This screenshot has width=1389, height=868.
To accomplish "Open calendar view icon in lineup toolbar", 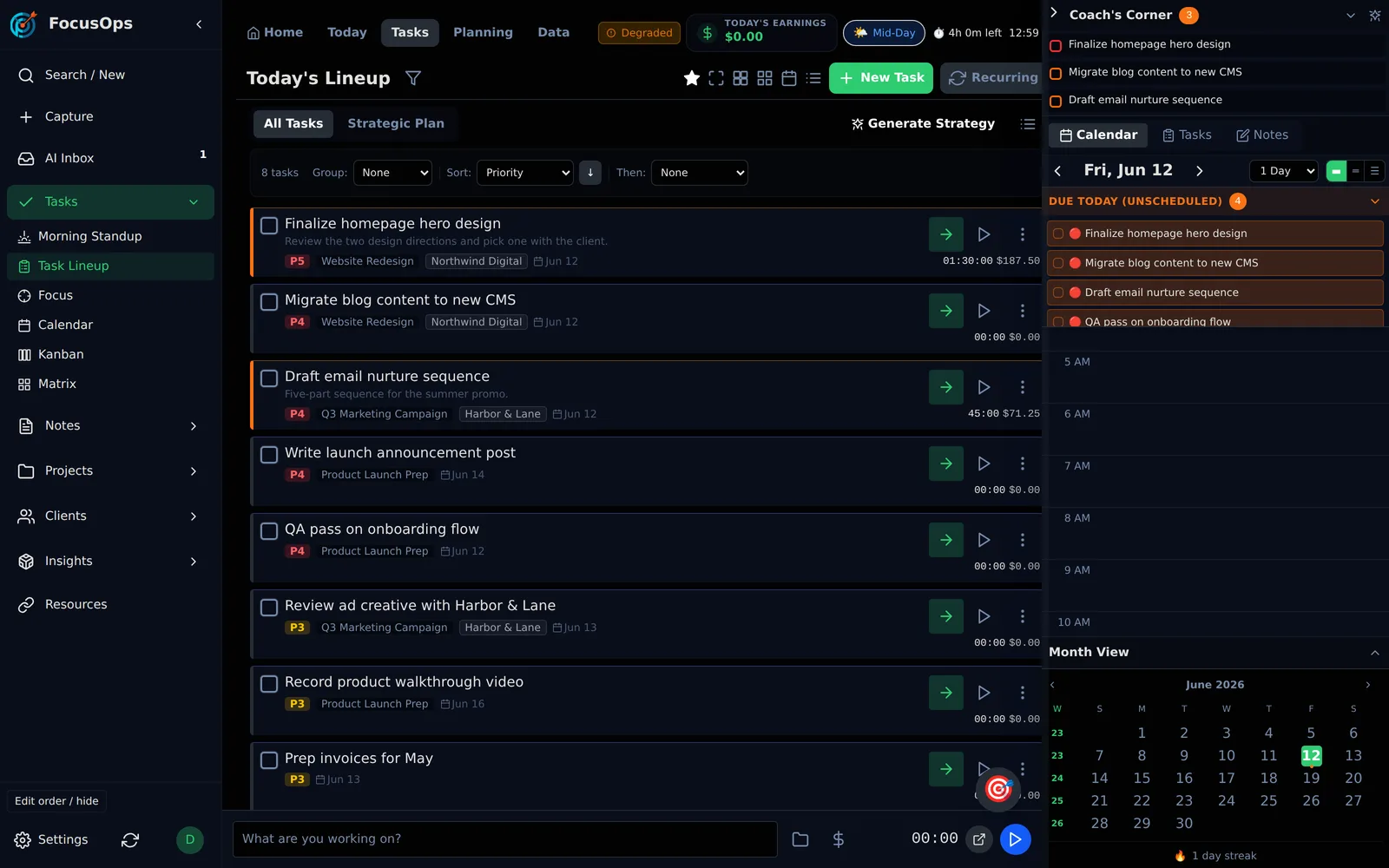I will click(x=789, y=78).
